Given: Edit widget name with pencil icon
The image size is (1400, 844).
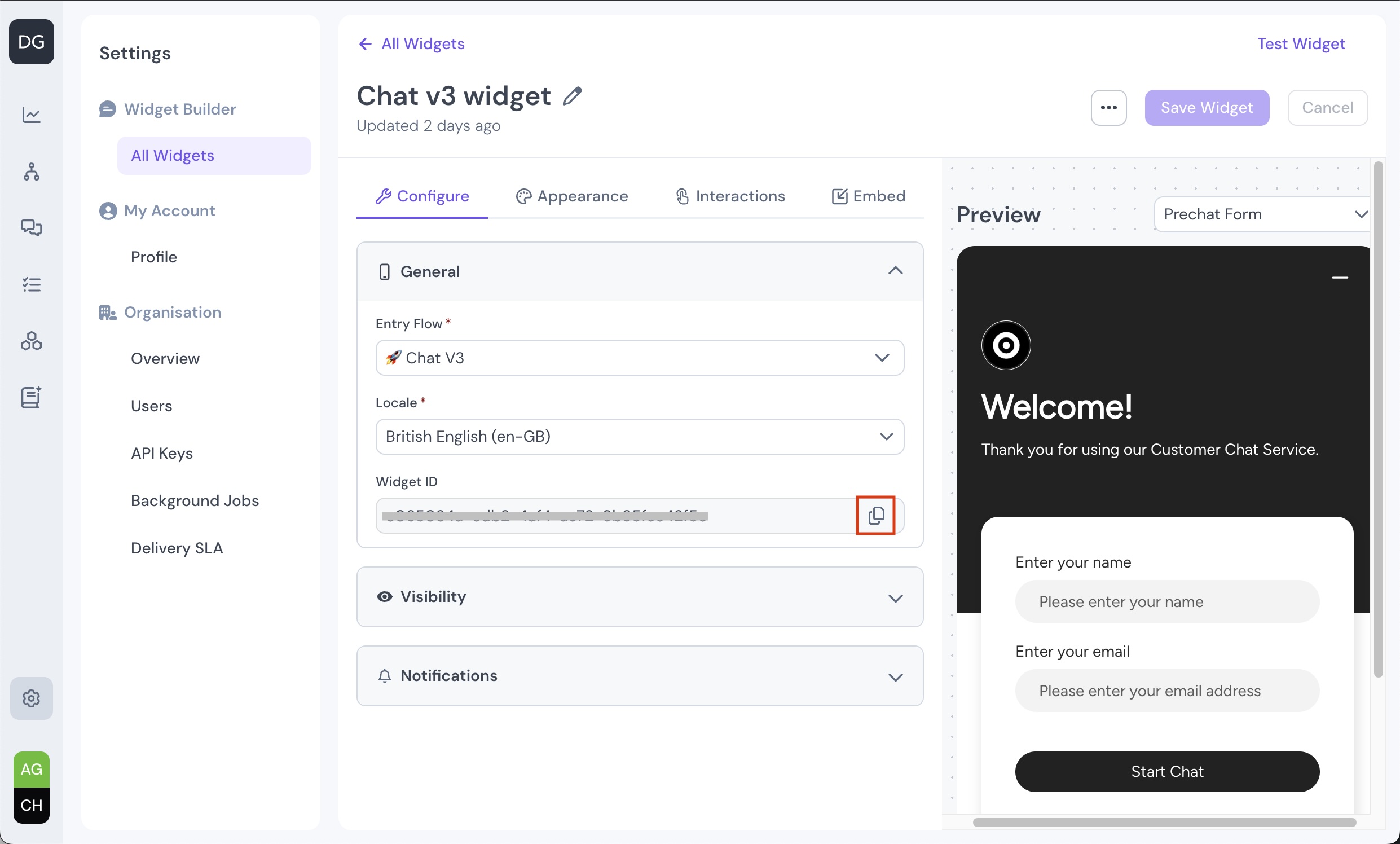Looking at the screenshot, I should tap(572, 96).
